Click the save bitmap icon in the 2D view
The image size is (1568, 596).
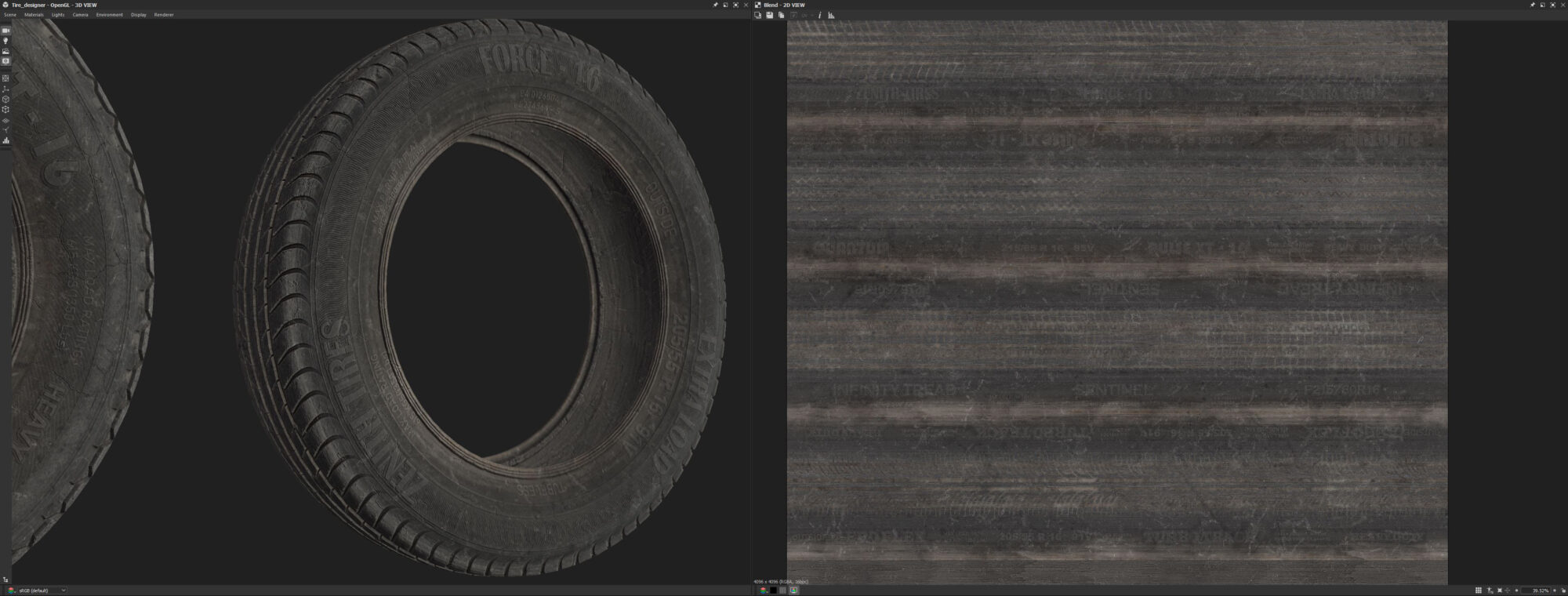click(x=770, y=15)
